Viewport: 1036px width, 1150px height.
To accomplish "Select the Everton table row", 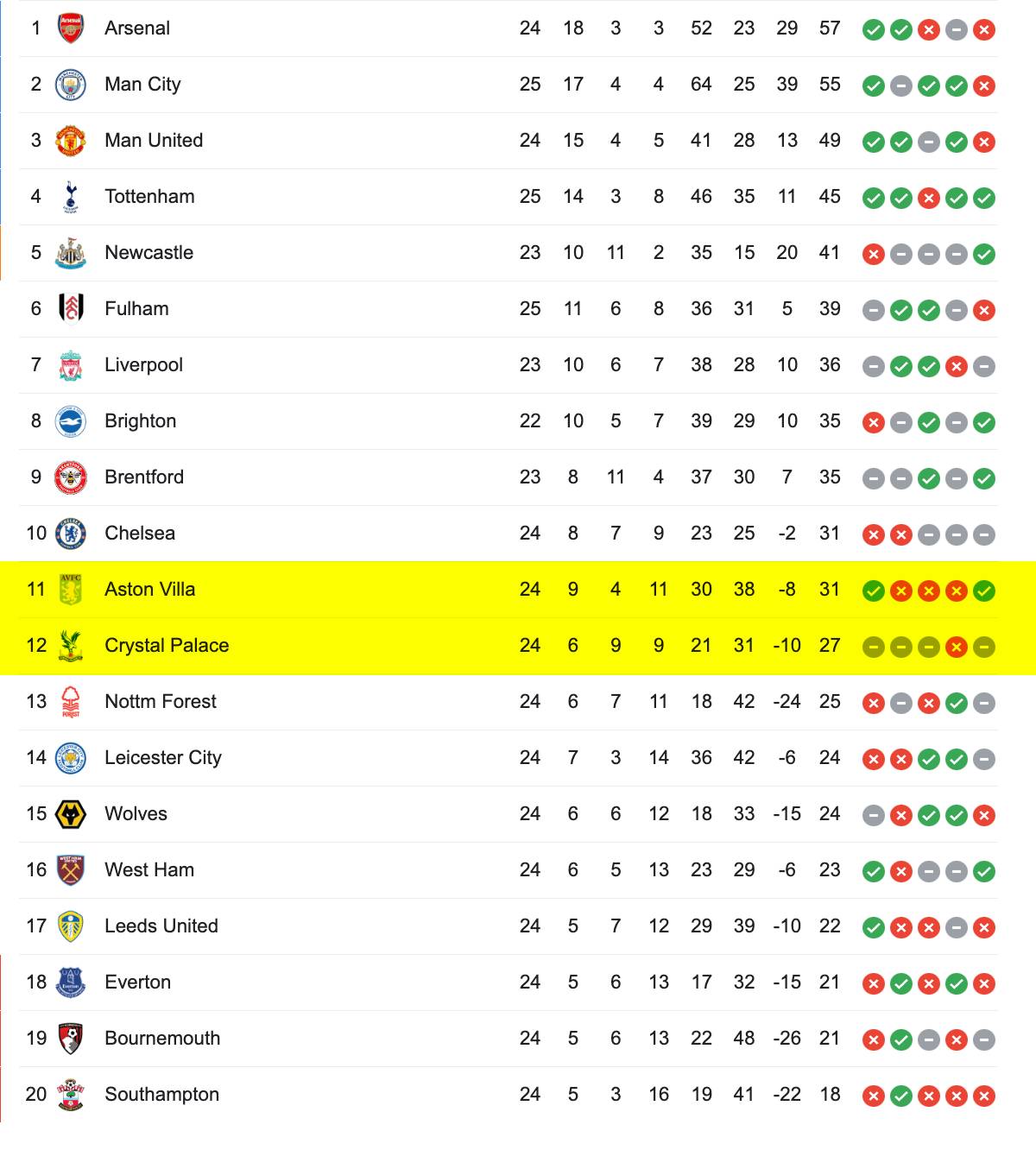I will coord(509,983).
